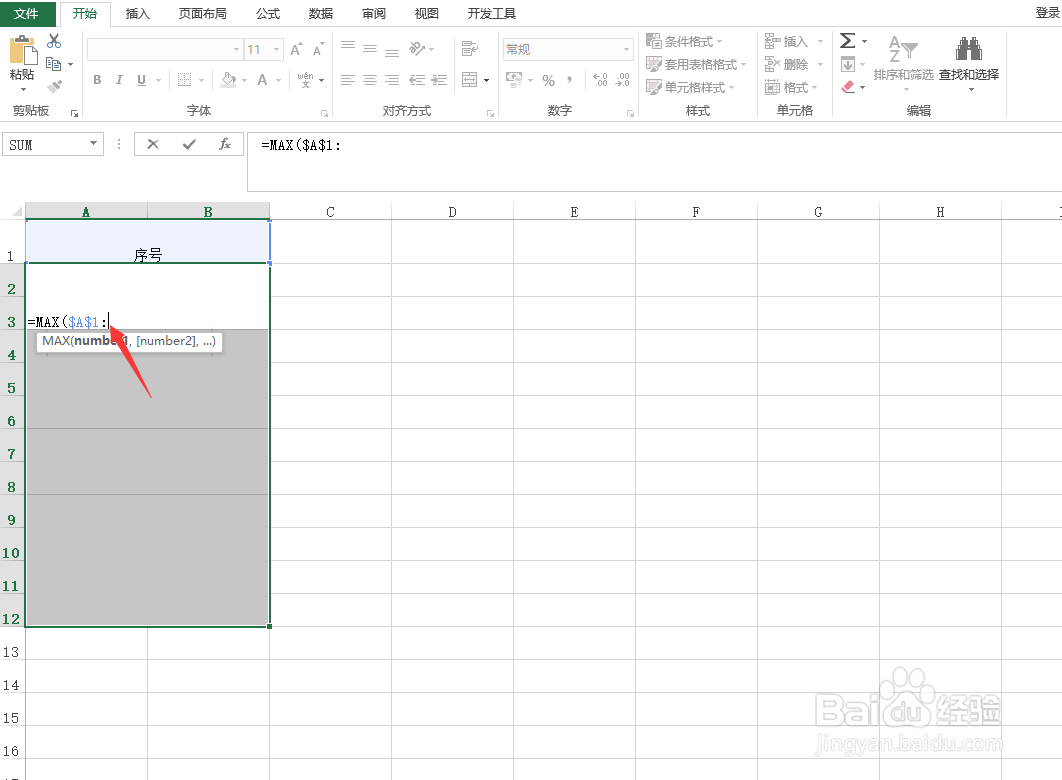Screen dimensions: 1062x780
Task: Select the Format Painter brush
Action: [x=54, y=86]
